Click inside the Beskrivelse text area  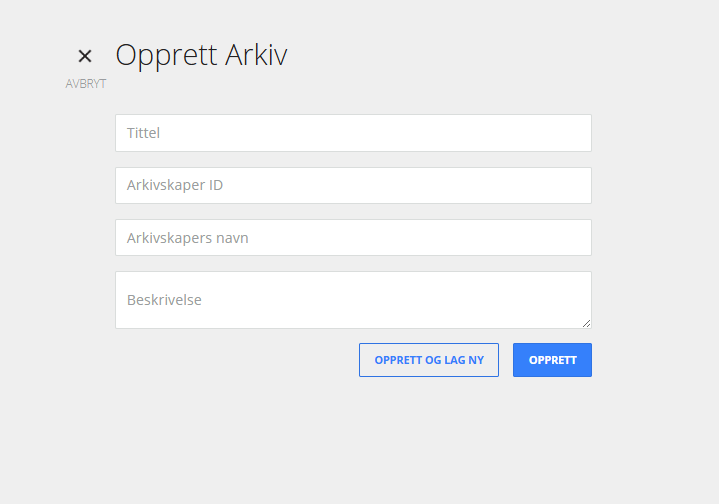click(x=353, y=300)
